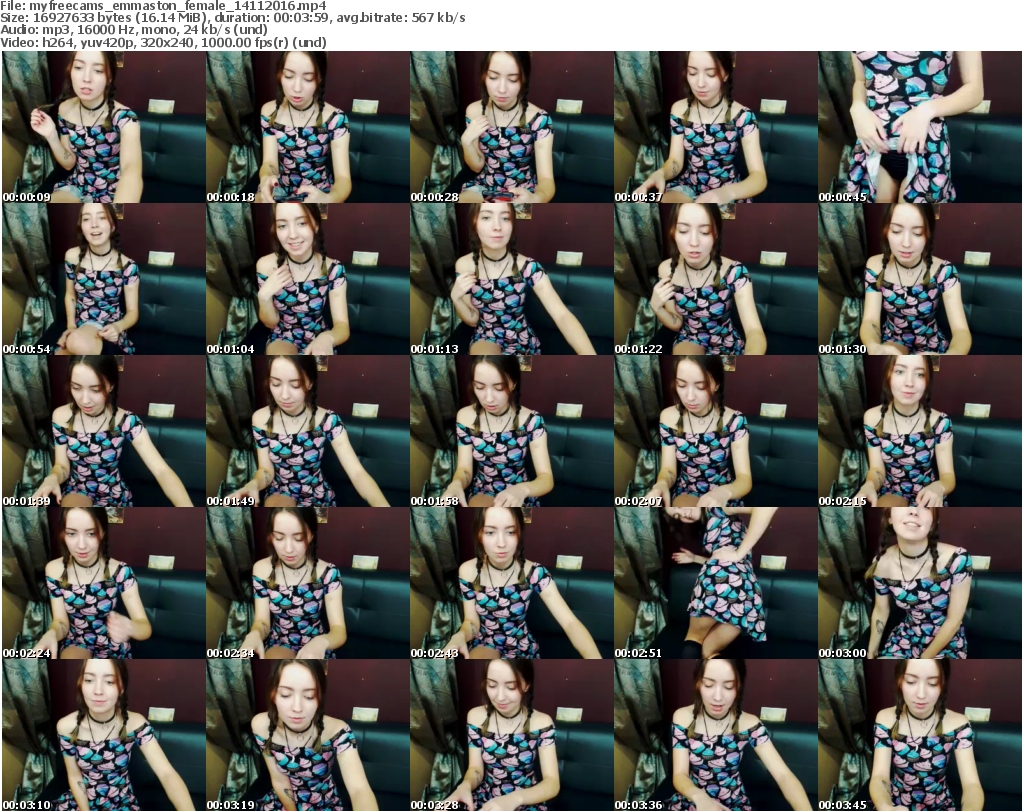Image resolution: width=1024 pixels, height=811 pixels.
Task: Open the thumbnail marked 00:00:28
Action: tap(510, 127)
